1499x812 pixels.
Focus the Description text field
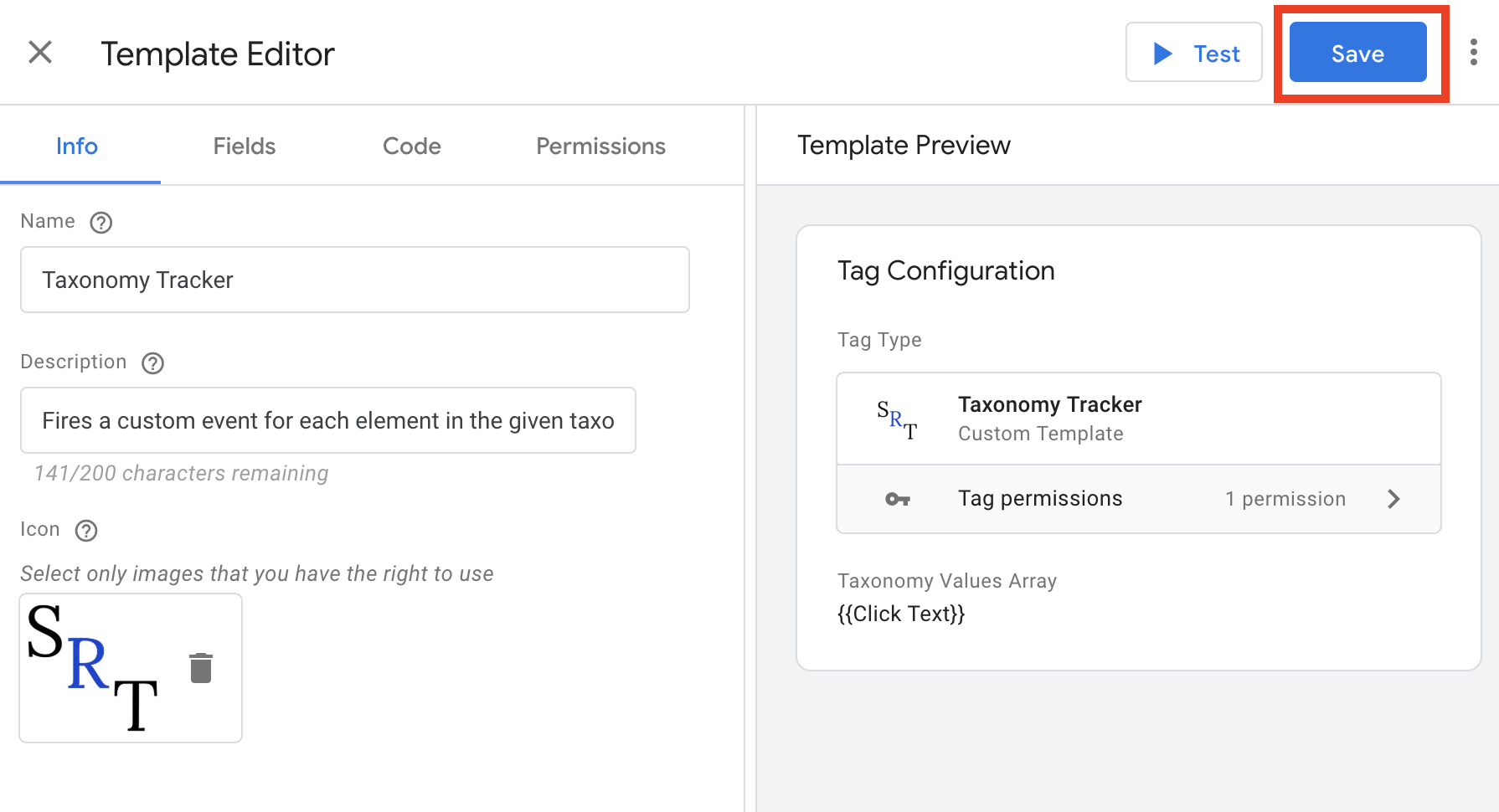[x=327, y=420]
